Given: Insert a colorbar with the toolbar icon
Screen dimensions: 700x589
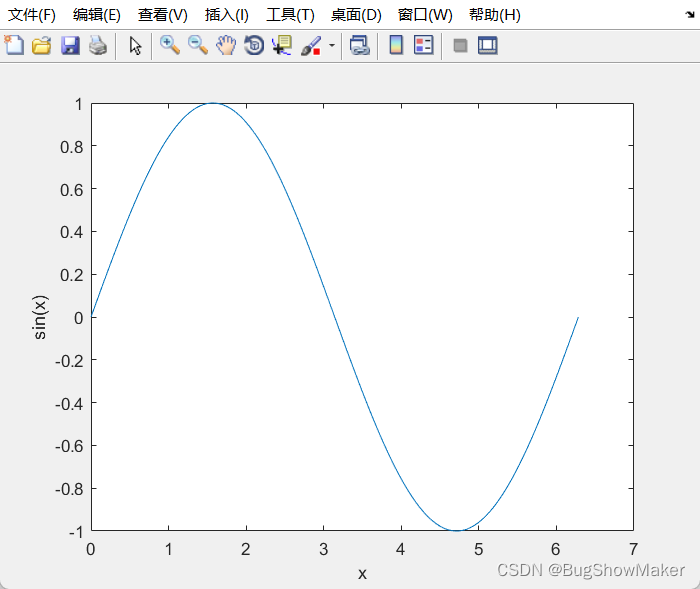Looking at the screenshot, I should (x=396, y=45).
